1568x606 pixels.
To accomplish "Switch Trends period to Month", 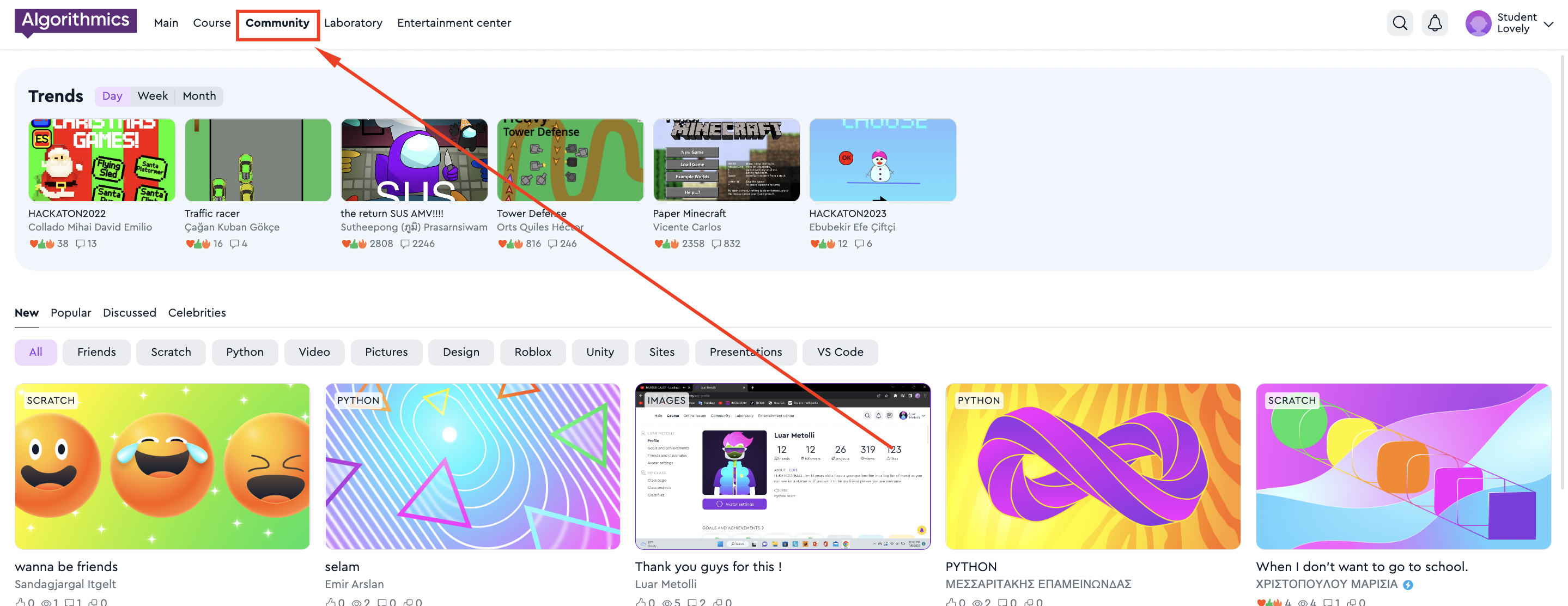I will pyautogui.click(x=199, y=96).
